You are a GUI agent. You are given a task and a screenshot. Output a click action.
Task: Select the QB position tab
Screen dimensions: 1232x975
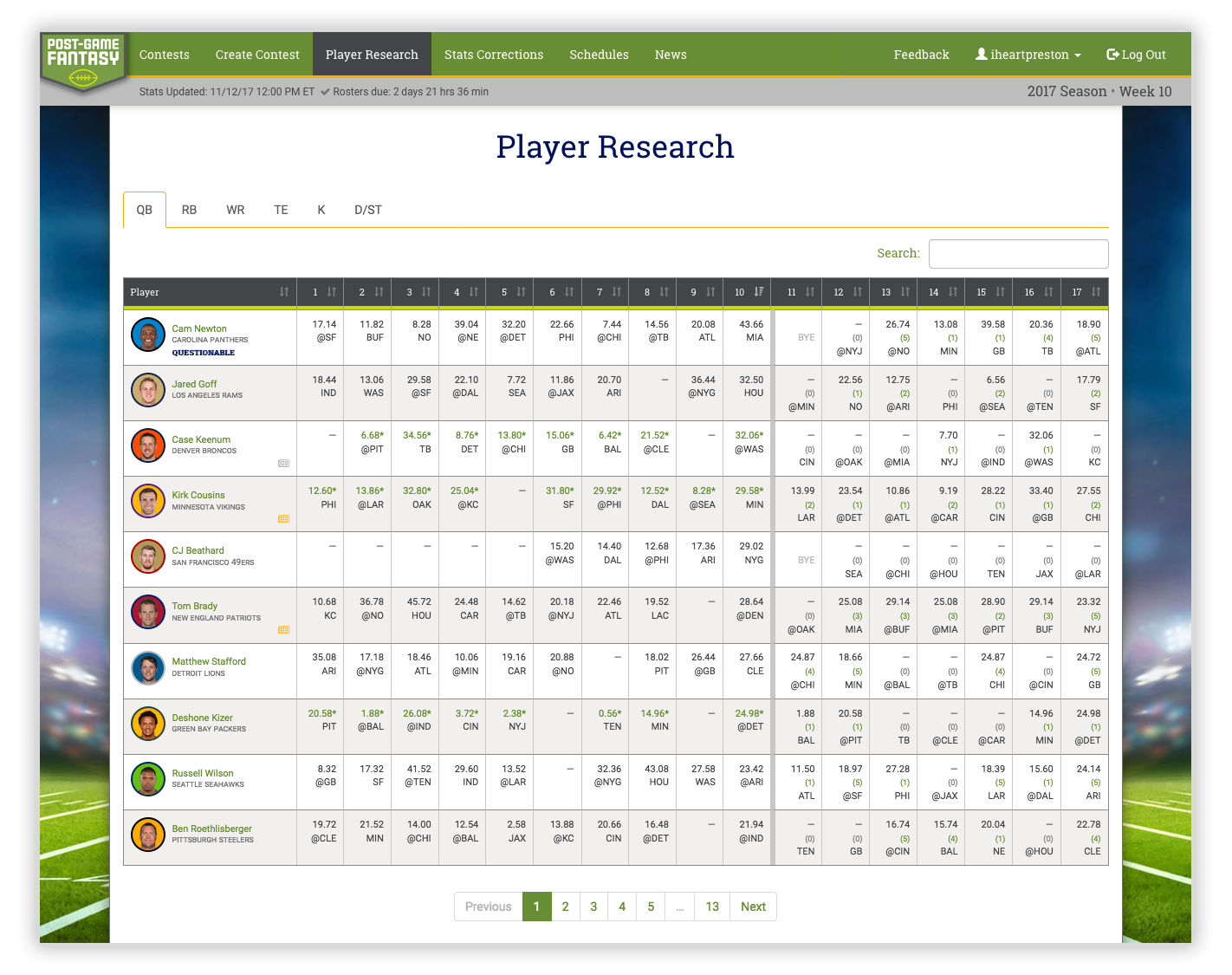coord(145,210)
